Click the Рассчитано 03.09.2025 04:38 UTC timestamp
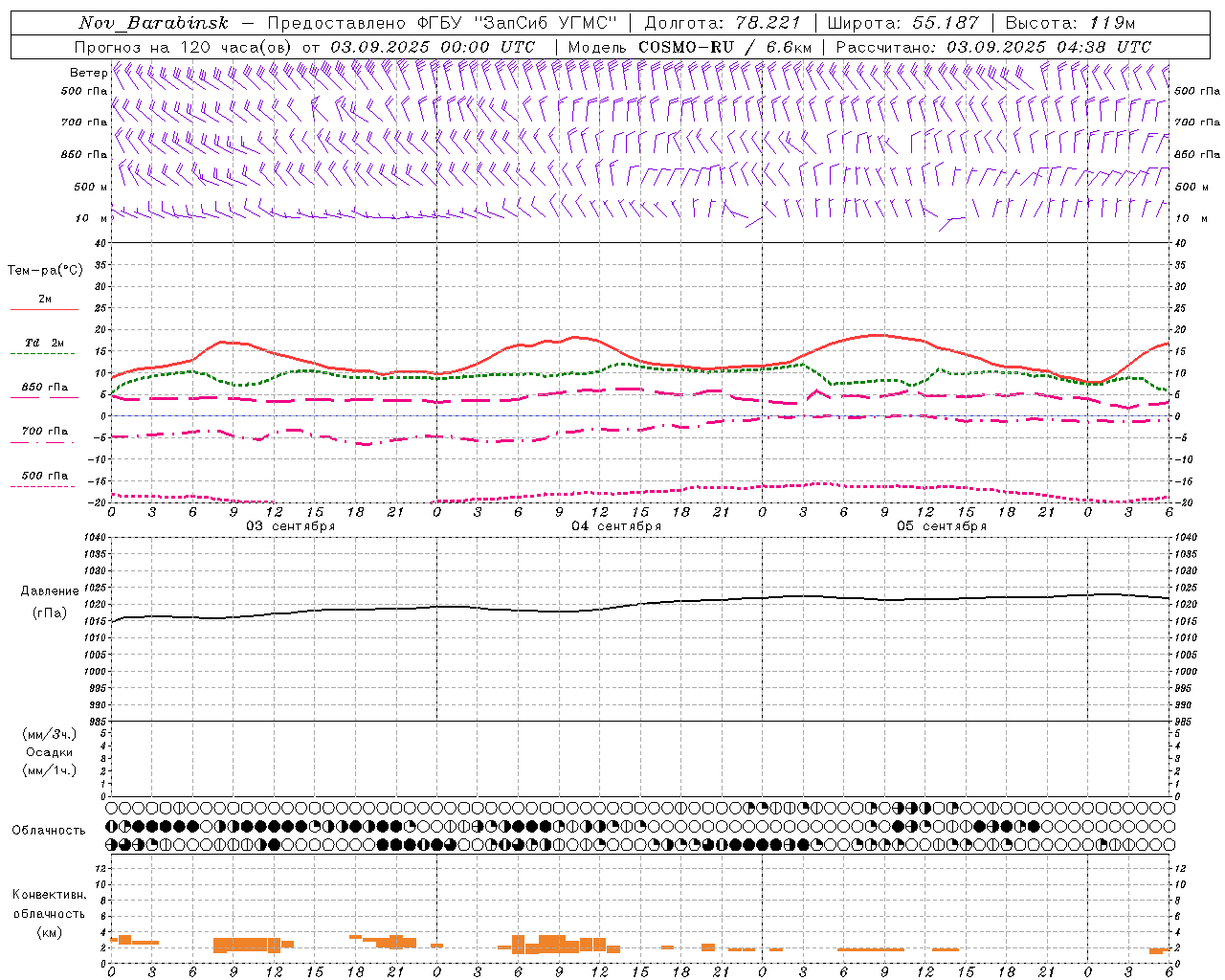Screen dimensions: 1225x980 coord(993,47)
